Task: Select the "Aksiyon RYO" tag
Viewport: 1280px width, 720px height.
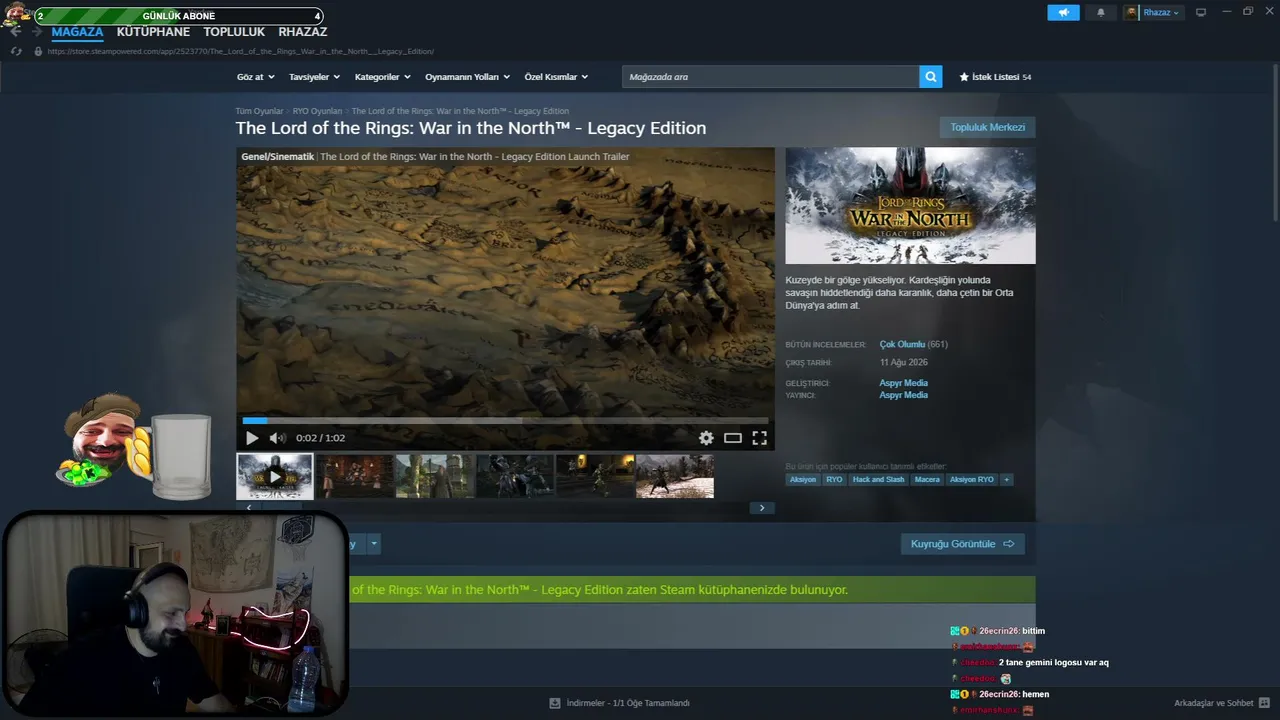Action: [x=972, y=480]
